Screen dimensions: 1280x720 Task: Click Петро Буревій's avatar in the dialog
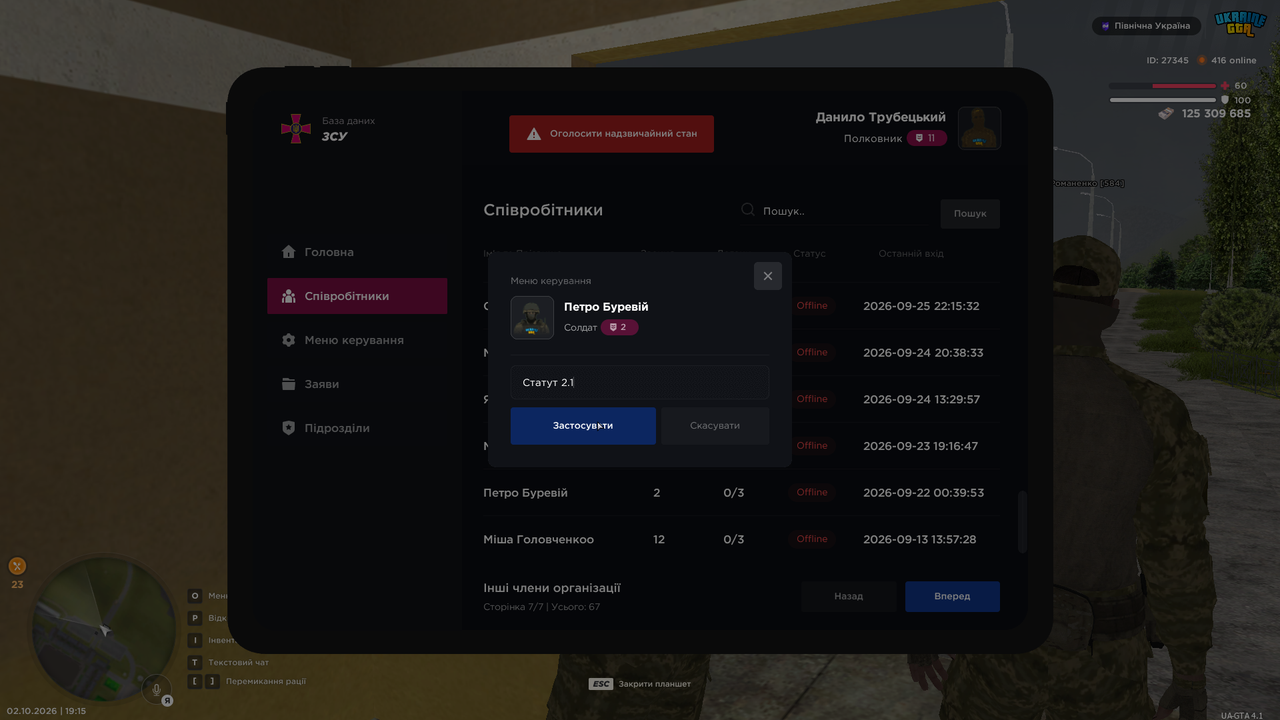532,318
